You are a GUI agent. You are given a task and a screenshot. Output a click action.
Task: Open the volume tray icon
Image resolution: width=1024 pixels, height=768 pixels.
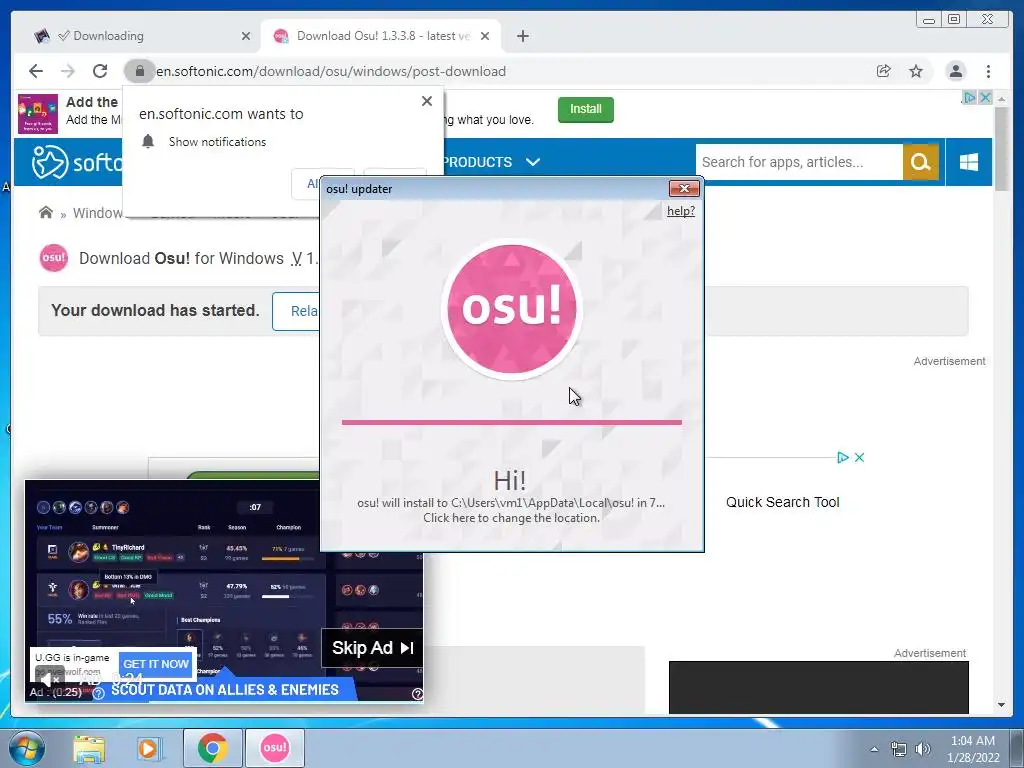tap(922, 749)
